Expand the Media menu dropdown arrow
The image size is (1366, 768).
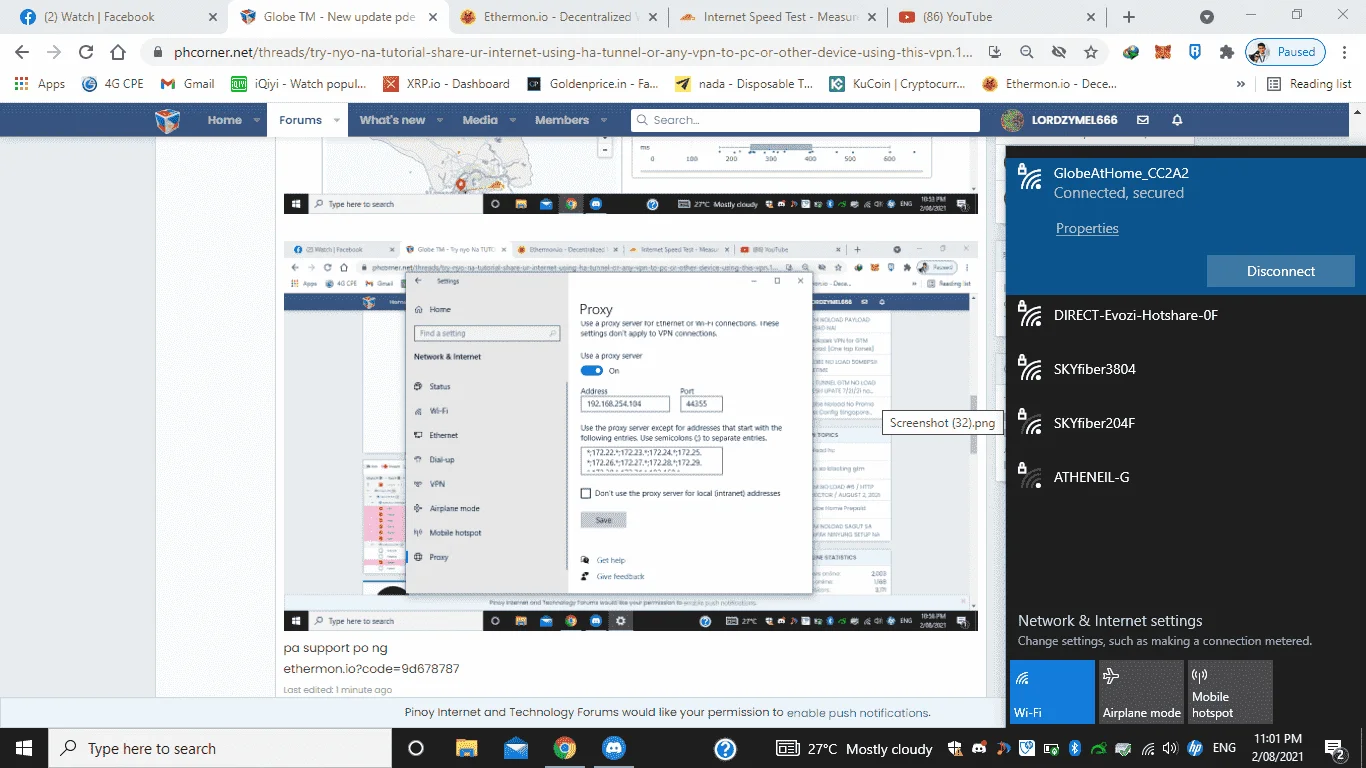coord(512,120)
